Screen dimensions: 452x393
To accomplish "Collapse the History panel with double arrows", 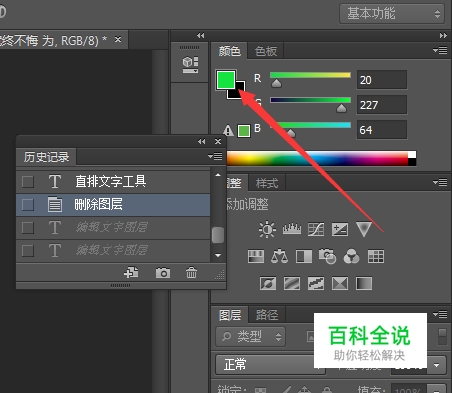I will [x=201, y=142].
